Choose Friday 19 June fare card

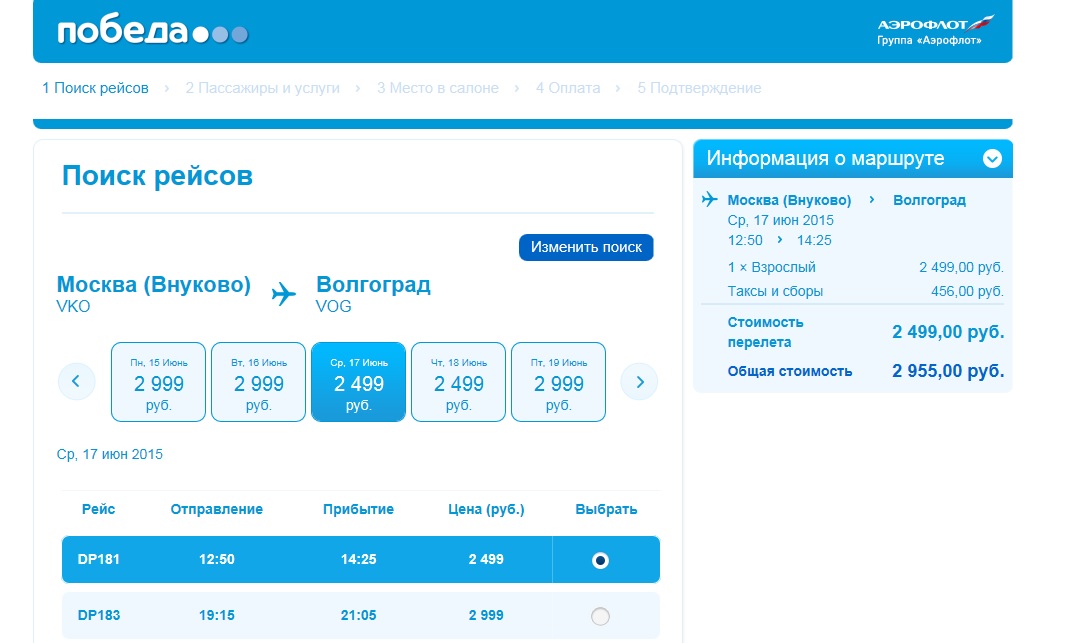coord(558,382)
